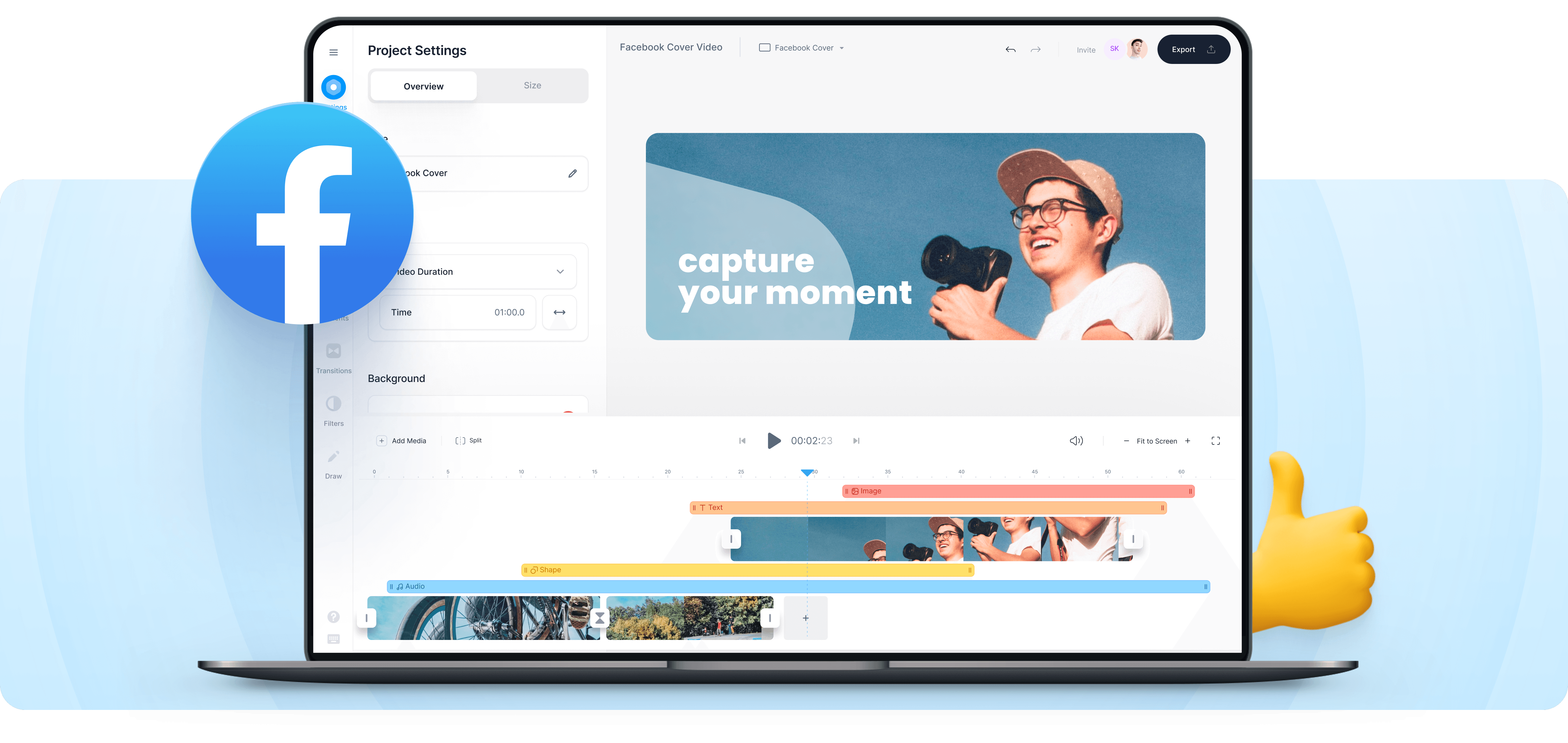Click the pencil icon to rename the project
The image size is (1568, 743).
572,173
